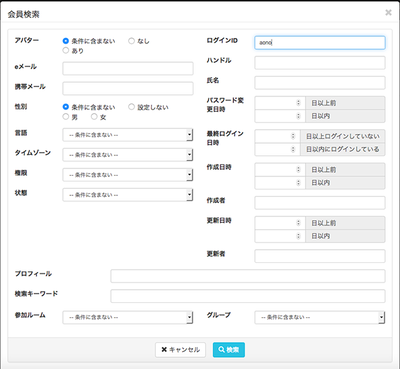Viewport: 400px width, 369px height.
Task: Select アバター なし radio option
Action: coord(131,41)
